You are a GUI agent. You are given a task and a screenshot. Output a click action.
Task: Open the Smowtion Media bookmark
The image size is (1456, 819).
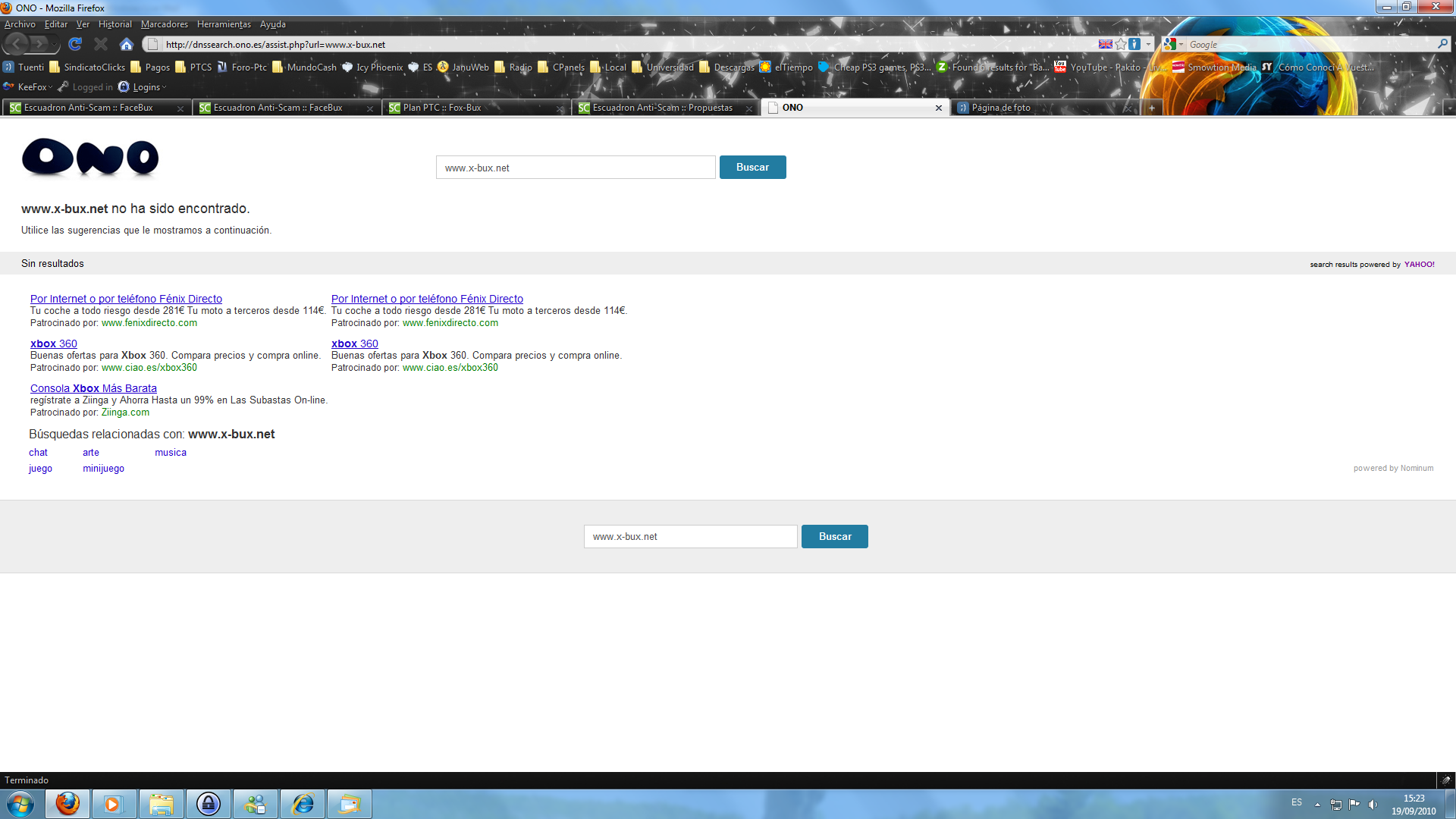tap(1214, 67)
